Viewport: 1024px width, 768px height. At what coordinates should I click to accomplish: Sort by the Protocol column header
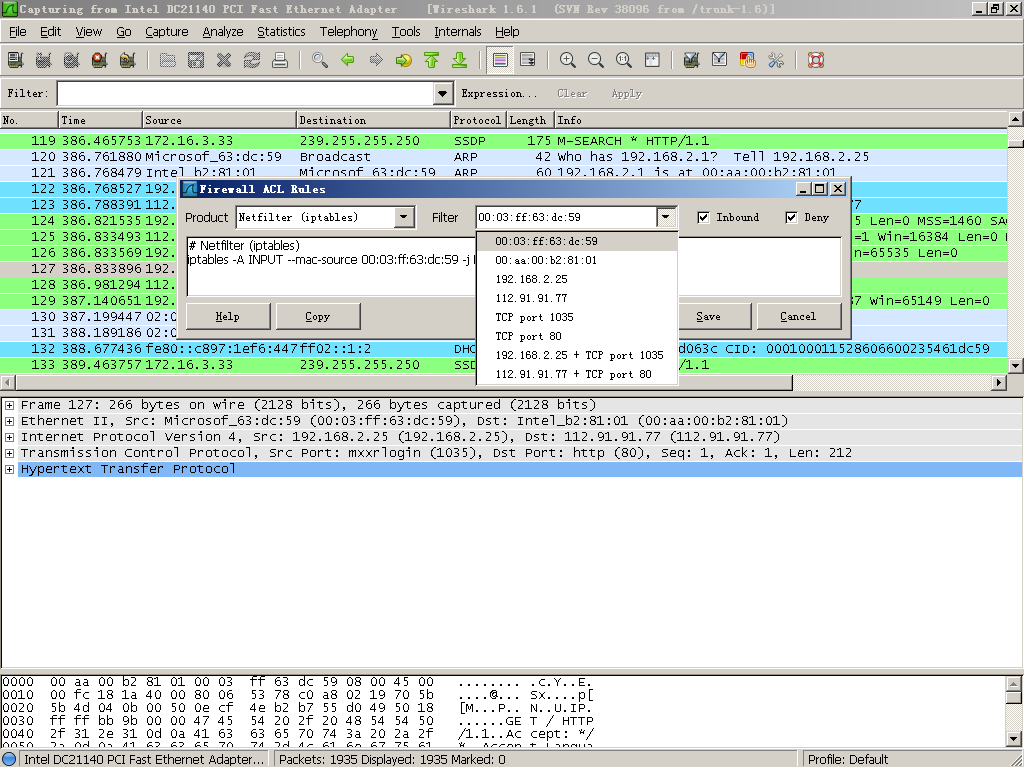tap(477, 120)
